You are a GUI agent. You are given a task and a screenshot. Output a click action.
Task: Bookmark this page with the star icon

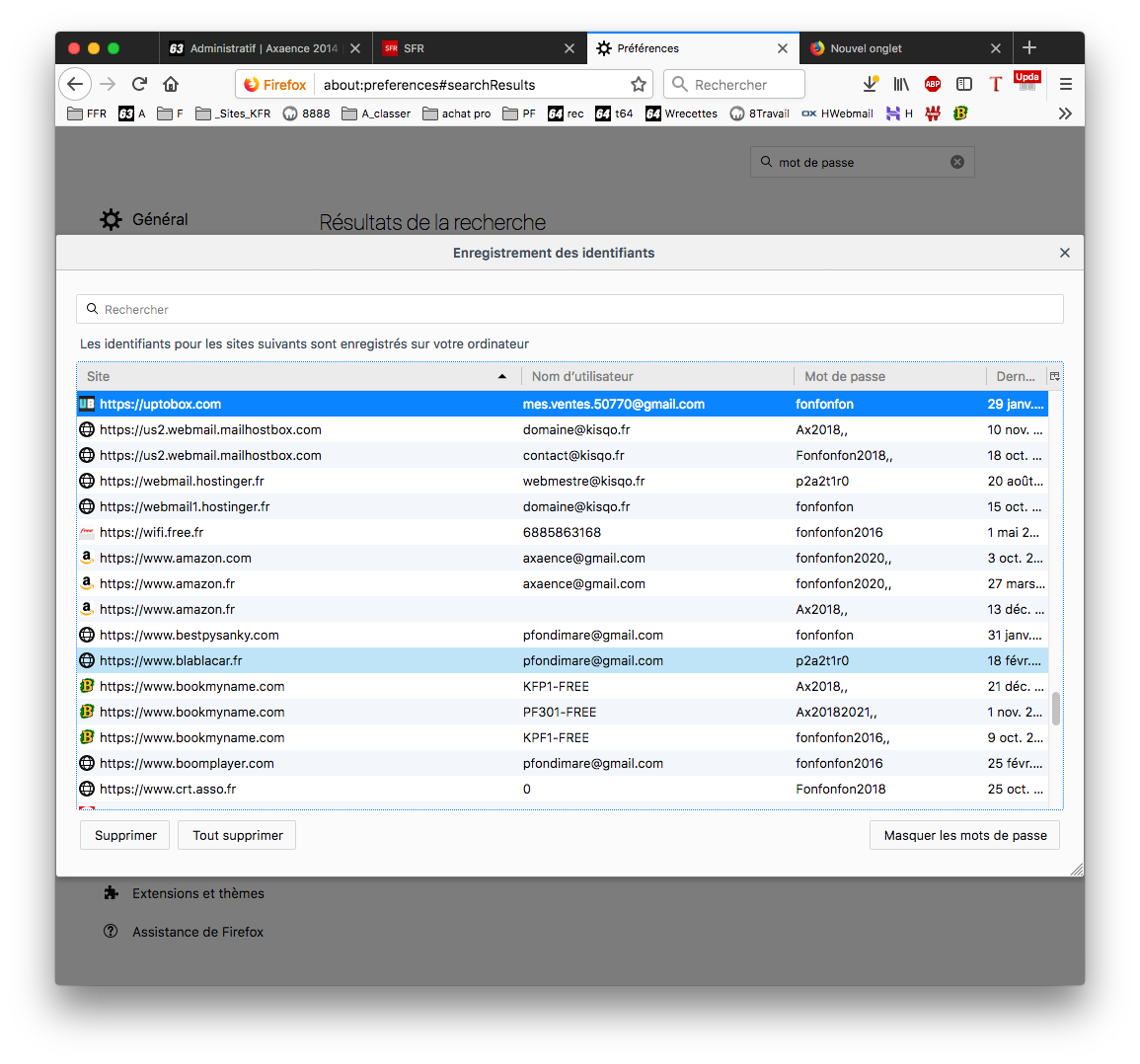click(x=639, y=84)
